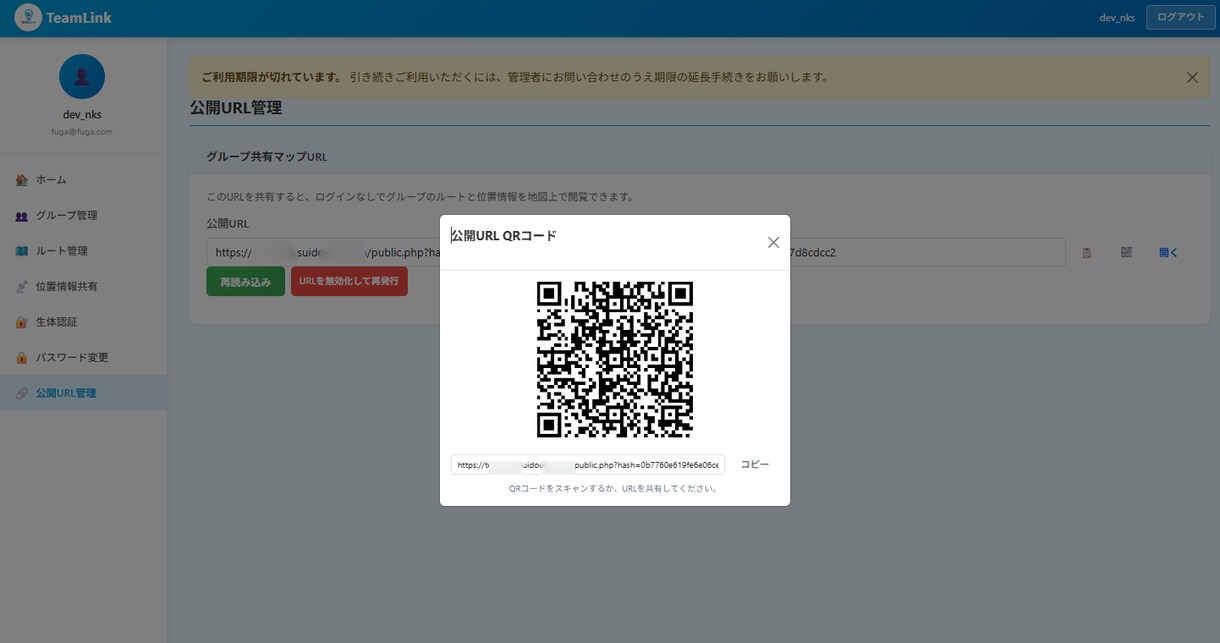This screenshot has height=643, width=1220.
Task: Click the biometric lock icon
Action: [x=22, y=322]
